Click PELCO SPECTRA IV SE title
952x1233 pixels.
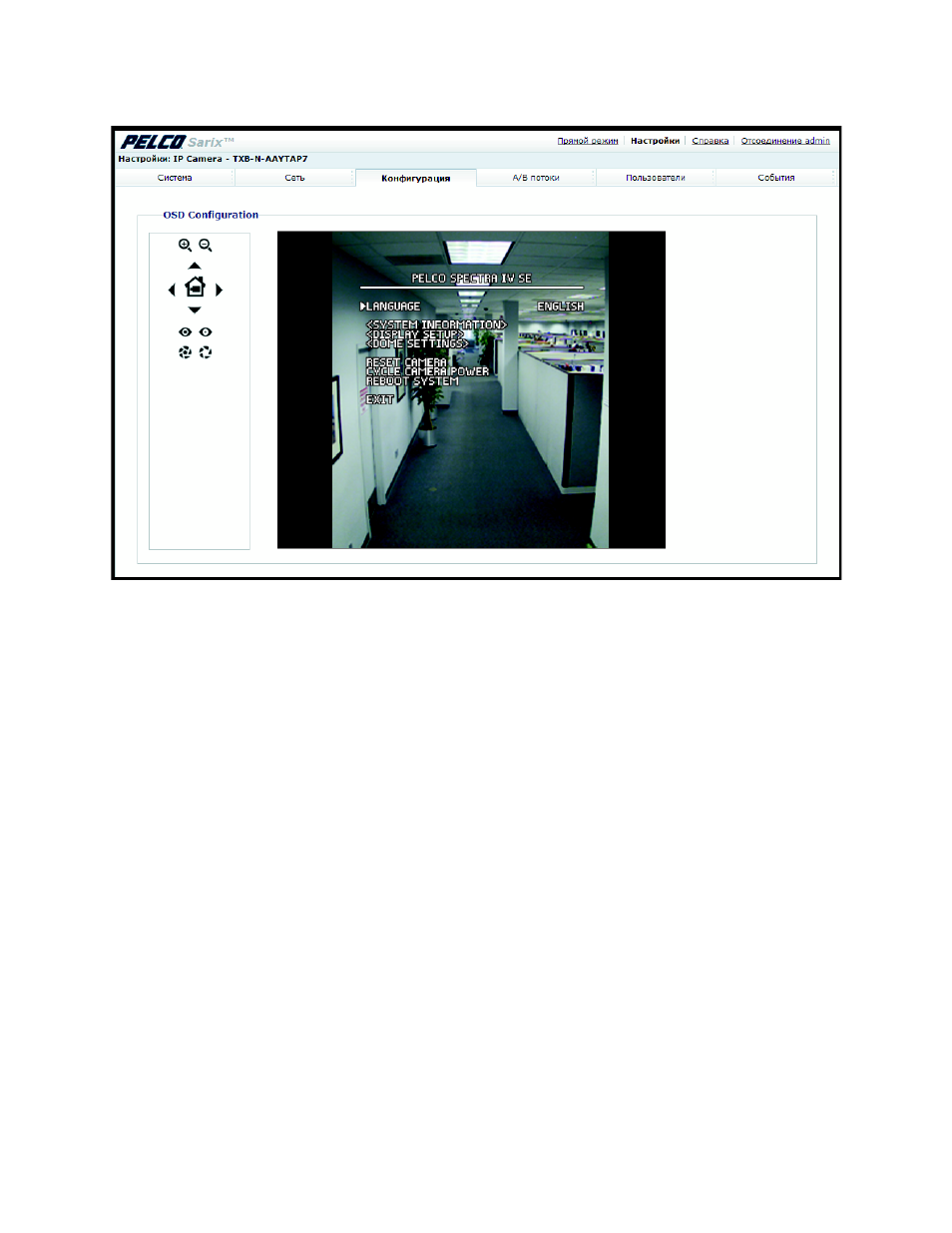[x=471, y=279]
